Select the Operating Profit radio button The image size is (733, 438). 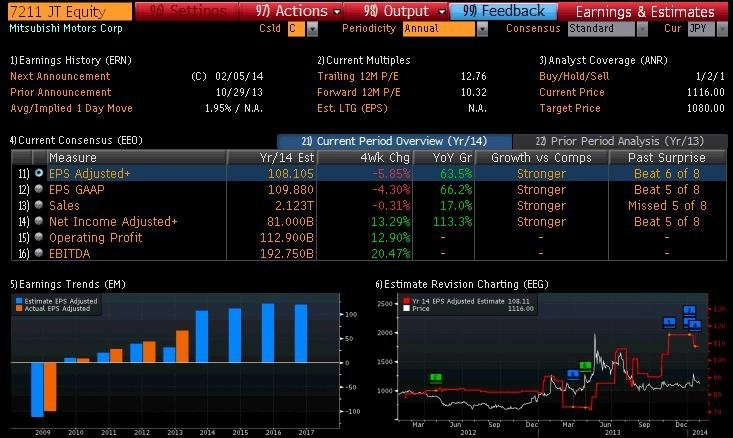click(39, 237)
